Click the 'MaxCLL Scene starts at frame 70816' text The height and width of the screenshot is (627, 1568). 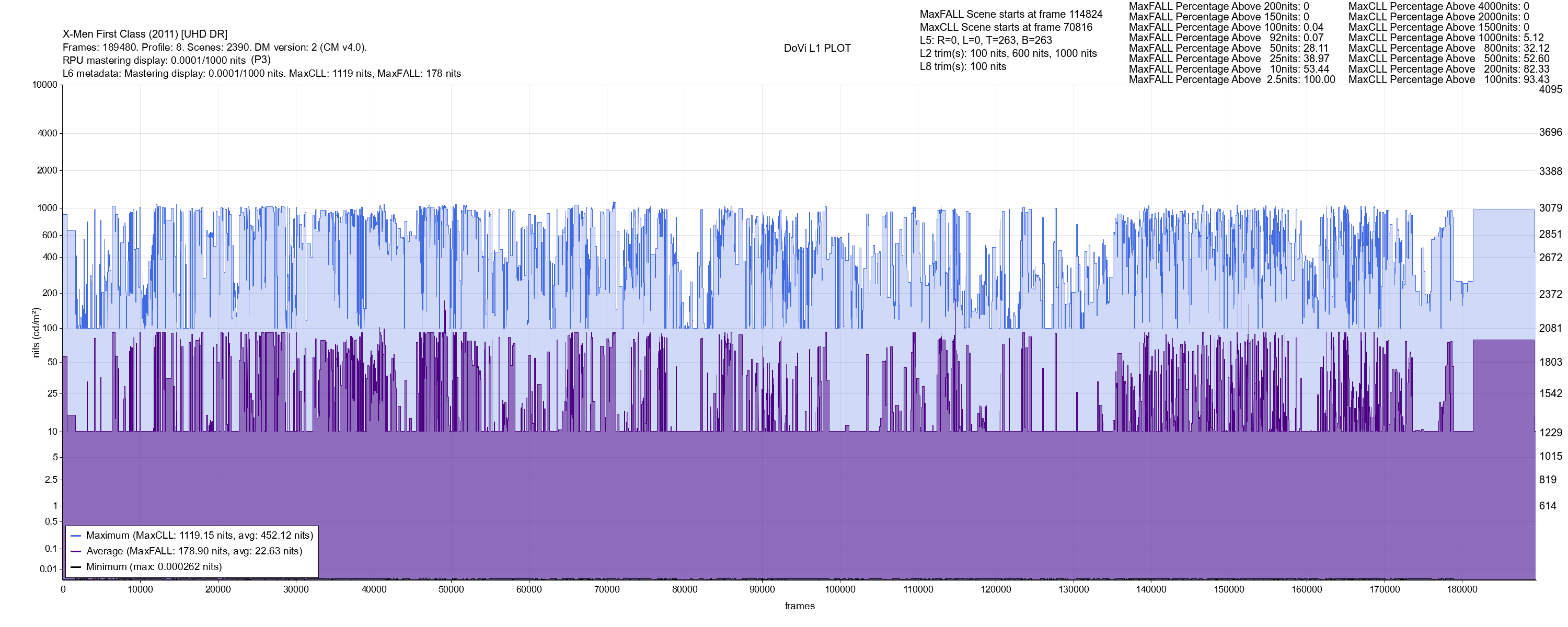1006,27
